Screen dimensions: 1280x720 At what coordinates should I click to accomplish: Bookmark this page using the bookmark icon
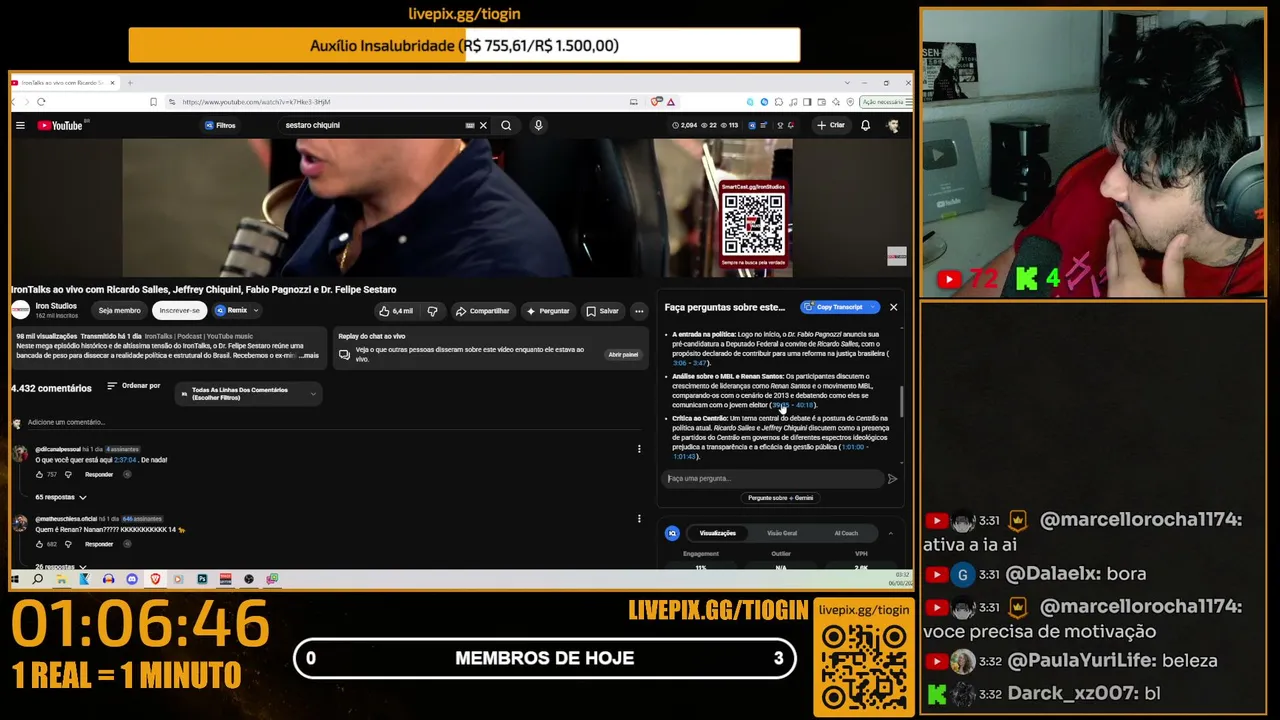[x=153, y=101]
